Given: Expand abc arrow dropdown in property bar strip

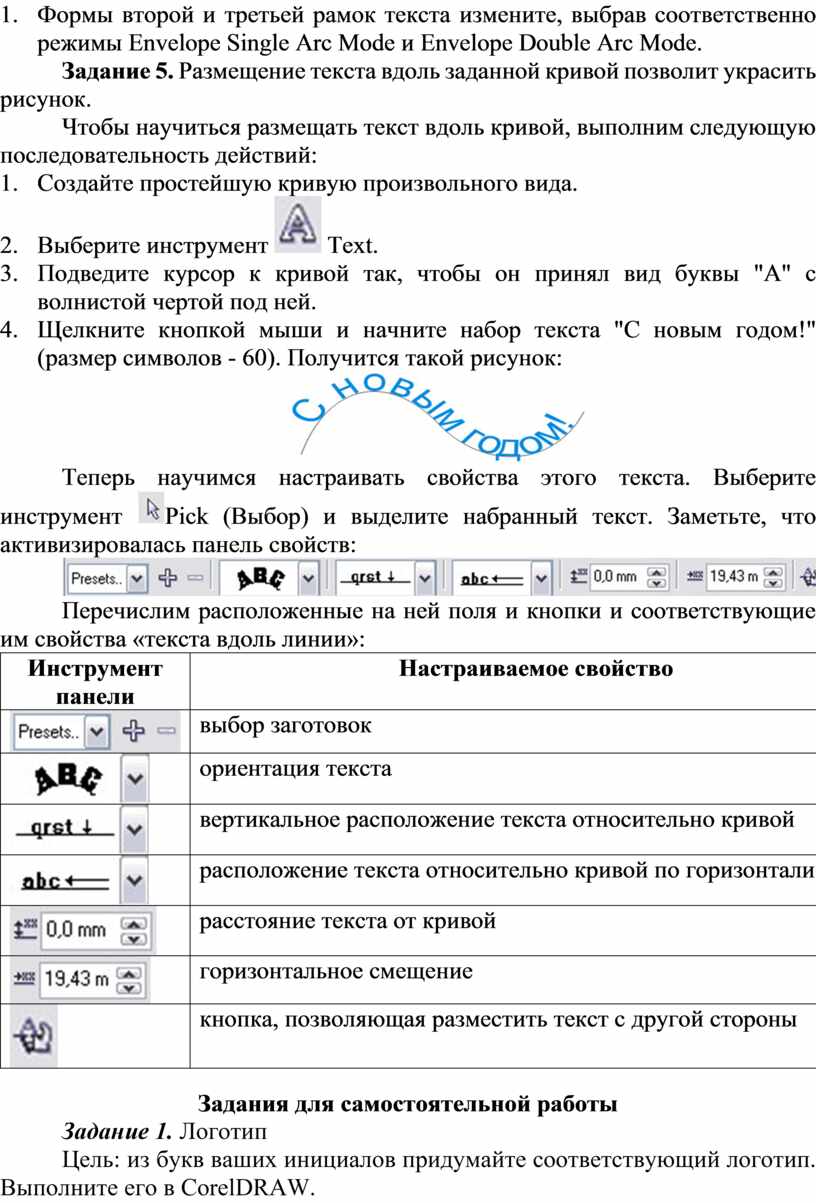Looking at the screenshot, I should pyautogui.click(x=542, y=577).
